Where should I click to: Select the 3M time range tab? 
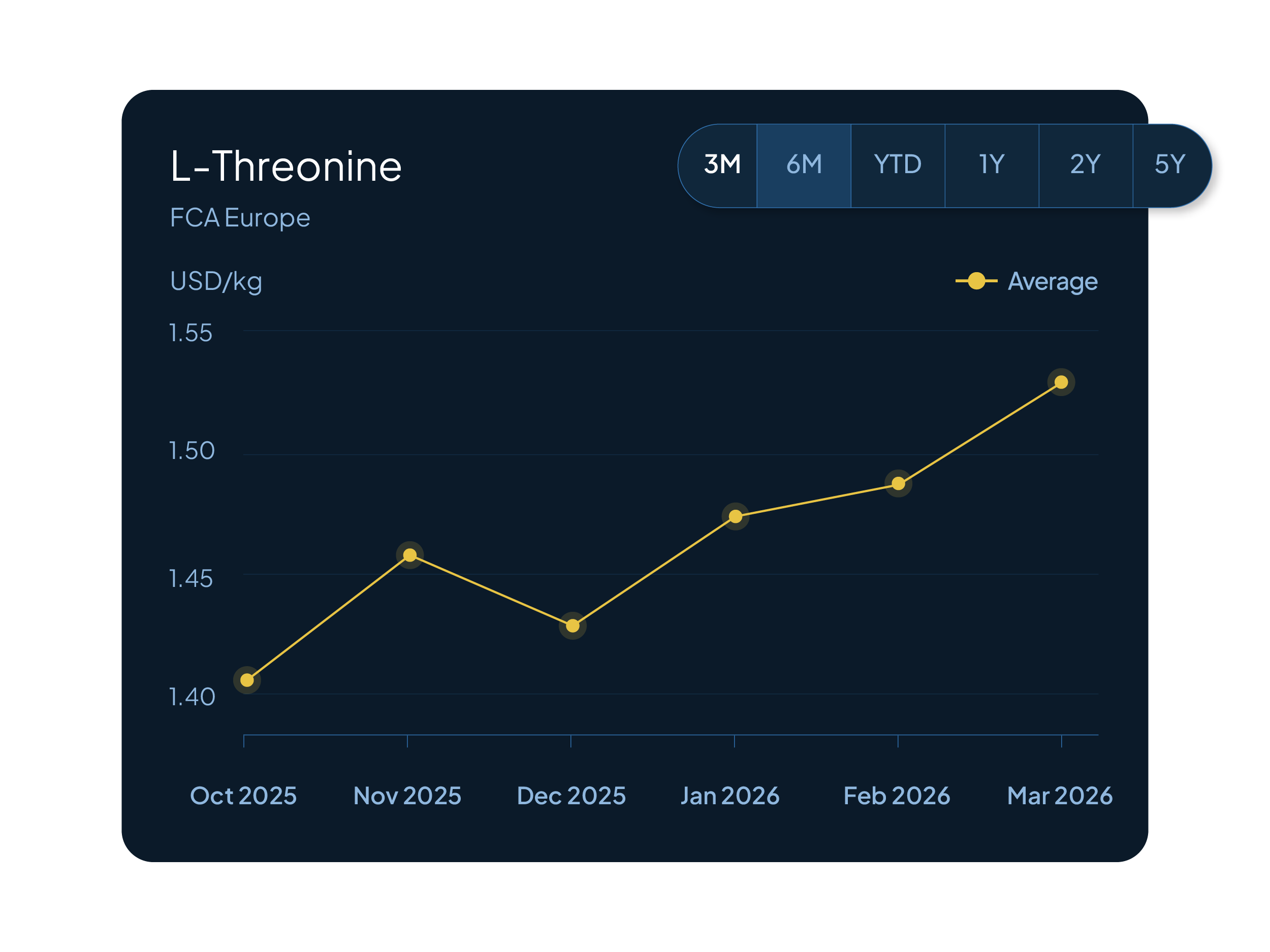point(722,165)
